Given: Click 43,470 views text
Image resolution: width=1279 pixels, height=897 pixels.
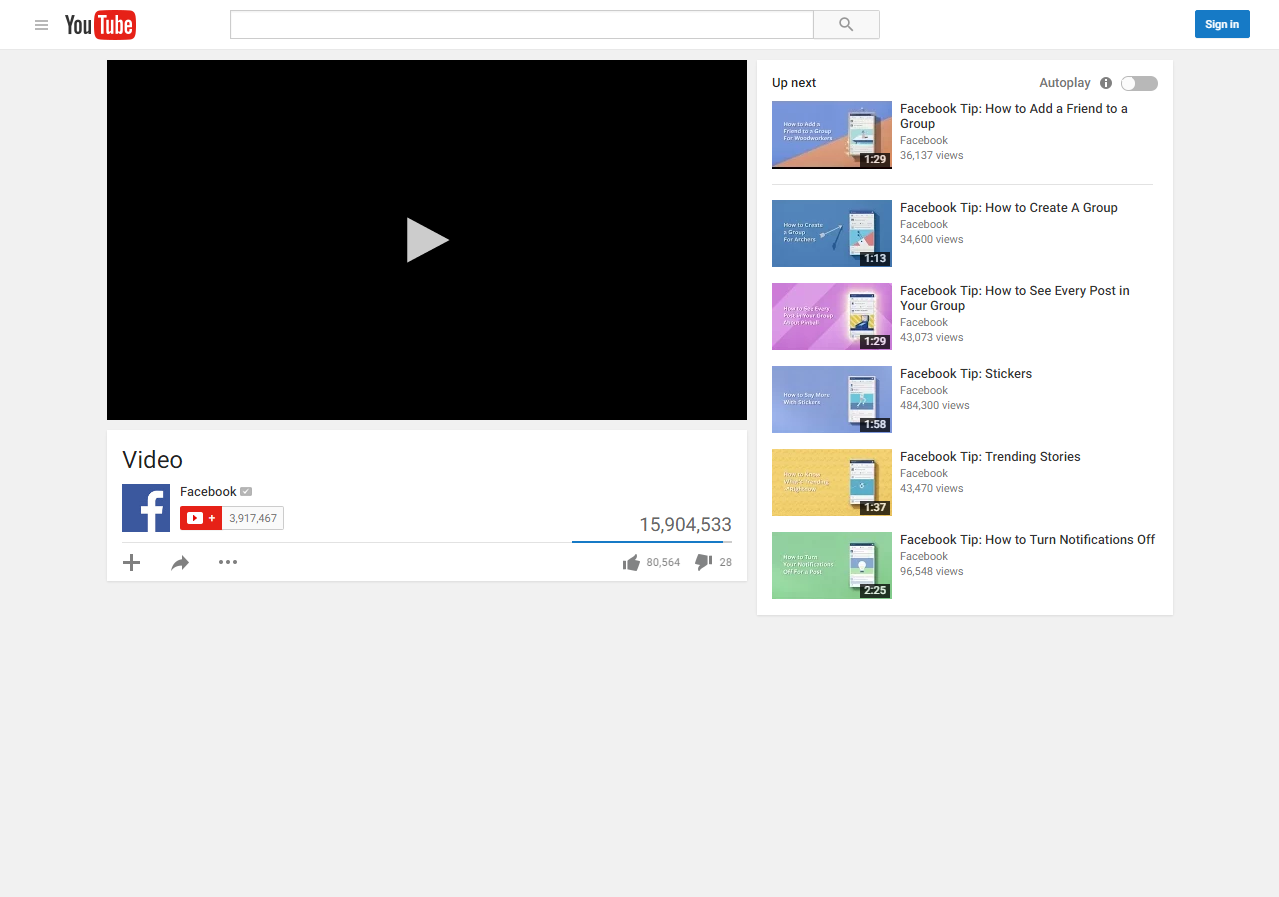Looking at the screenshot, I should 932,489.
